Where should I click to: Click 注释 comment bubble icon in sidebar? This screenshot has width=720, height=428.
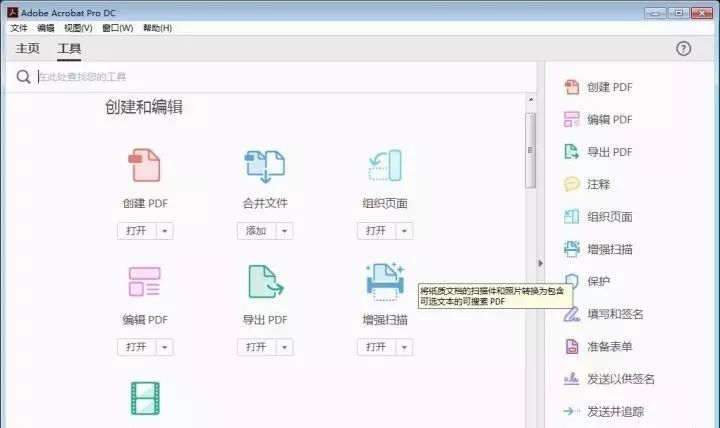point(572,184)
